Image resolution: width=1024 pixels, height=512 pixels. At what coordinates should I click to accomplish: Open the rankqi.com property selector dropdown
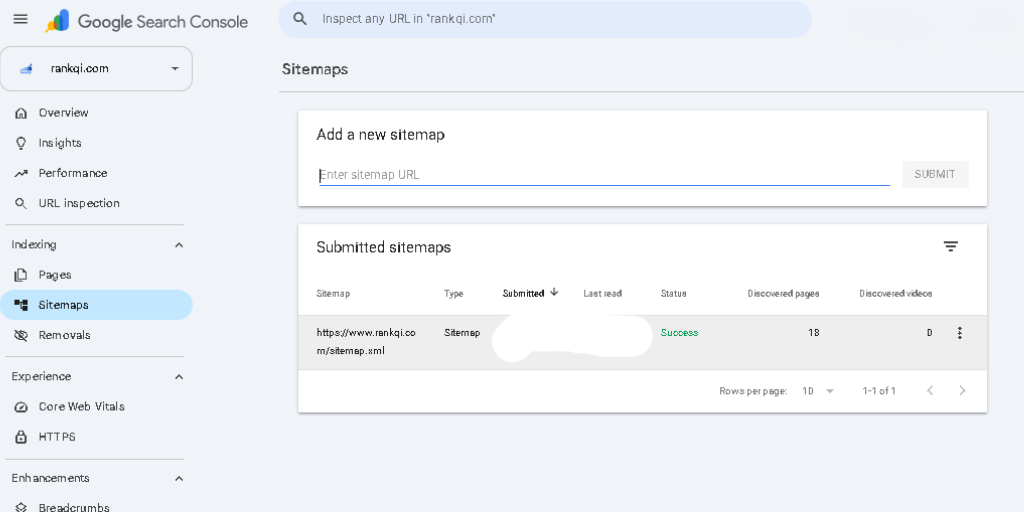point(96,69)
